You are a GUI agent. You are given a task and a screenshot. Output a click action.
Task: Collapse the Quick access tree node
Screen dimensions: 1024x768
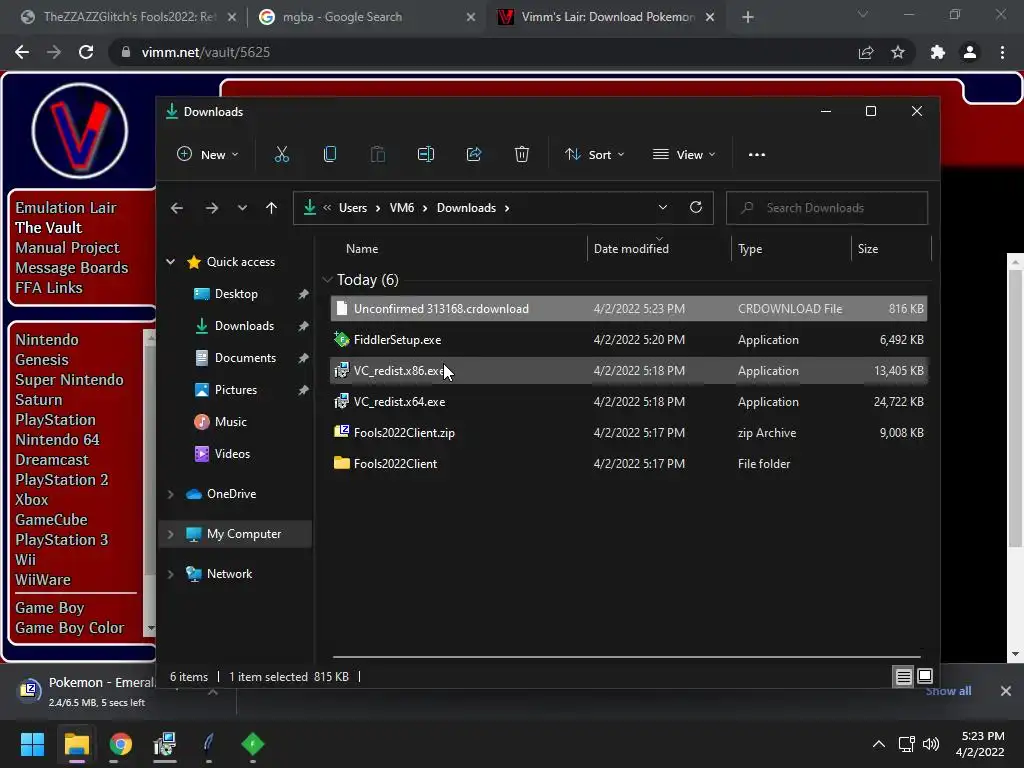pos(170,262)
